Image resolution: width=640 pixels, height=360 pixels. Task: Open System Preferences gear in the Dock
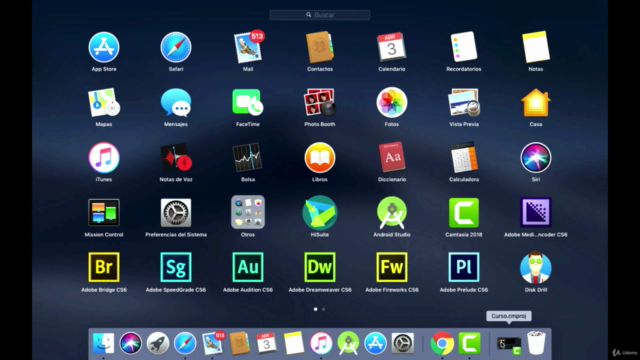tap(403, 343)
